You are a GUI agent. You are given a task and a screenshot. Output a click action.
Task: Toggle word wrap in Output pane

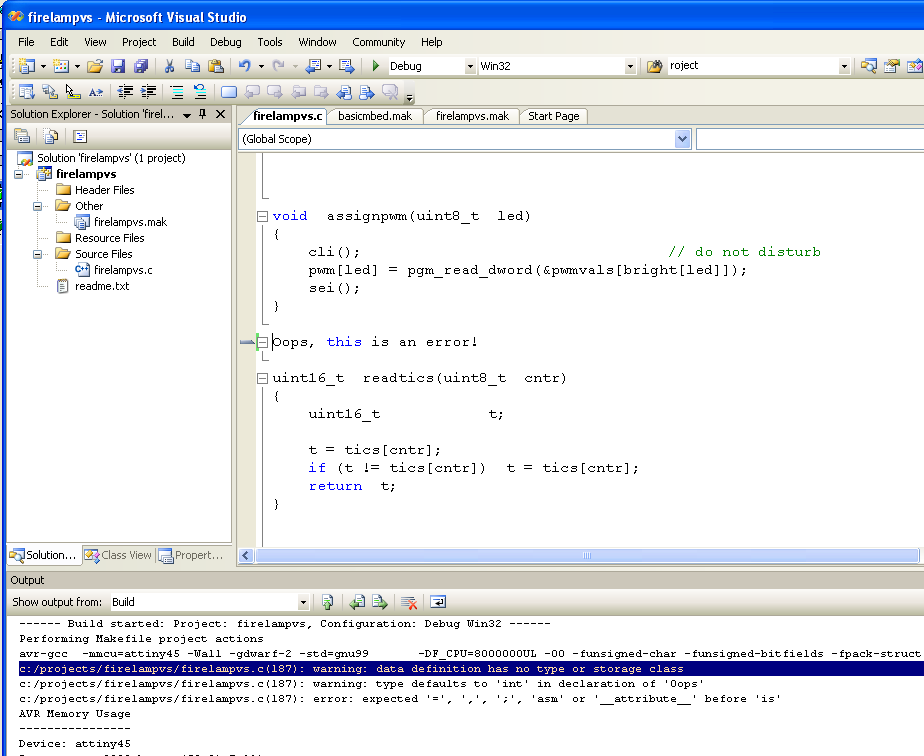(x=438, y=602)
